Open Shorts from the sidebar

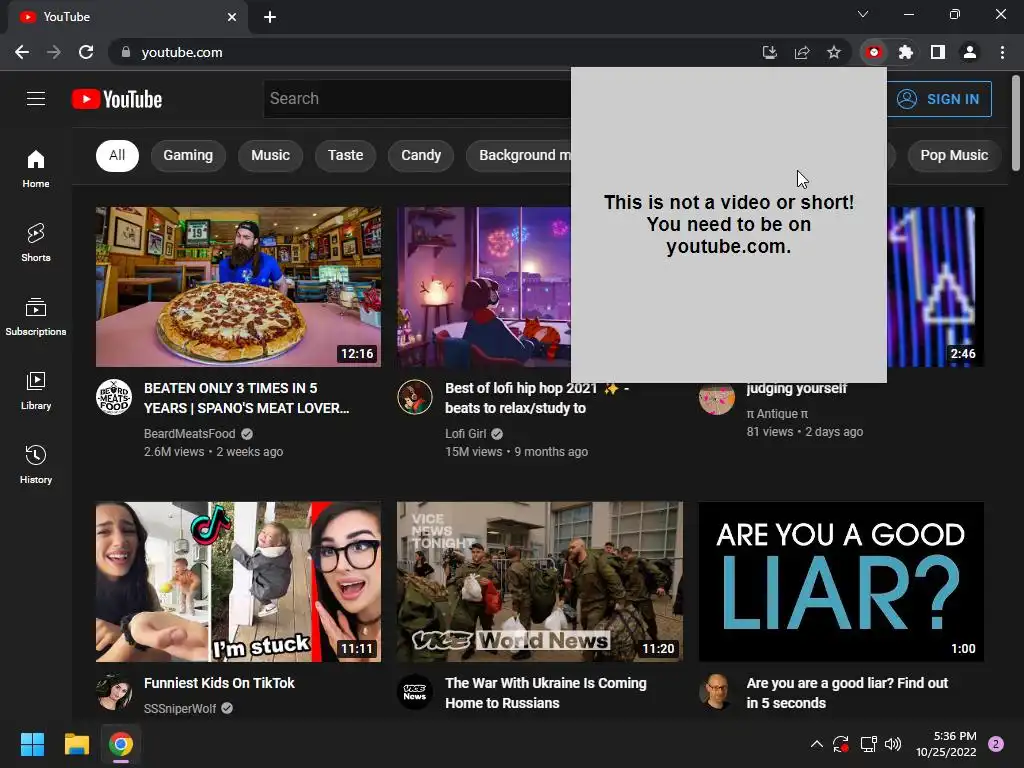pos(36,242)
